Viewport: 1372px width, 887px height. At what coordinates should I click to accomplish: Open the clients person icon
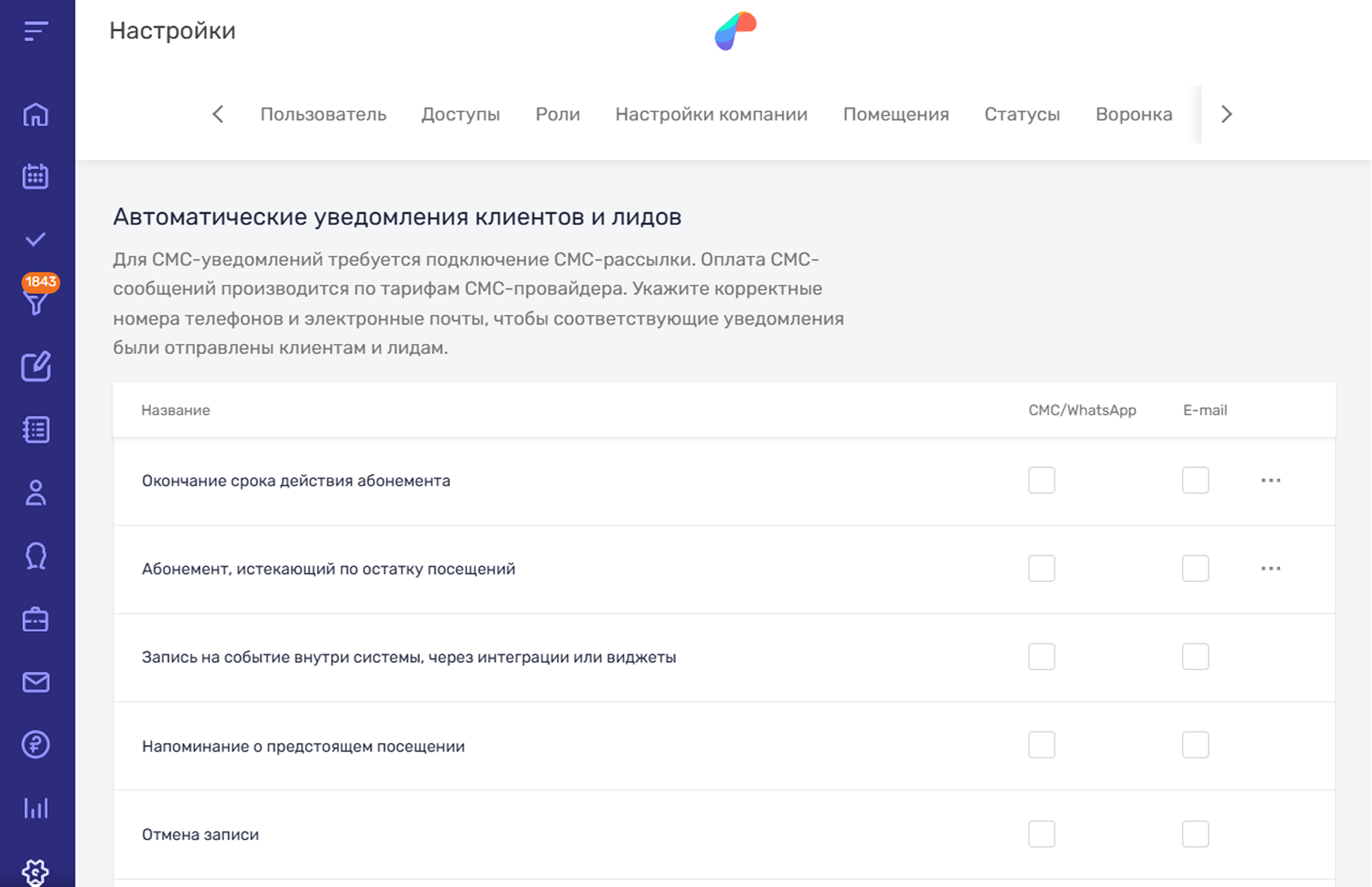pos(36,493)
